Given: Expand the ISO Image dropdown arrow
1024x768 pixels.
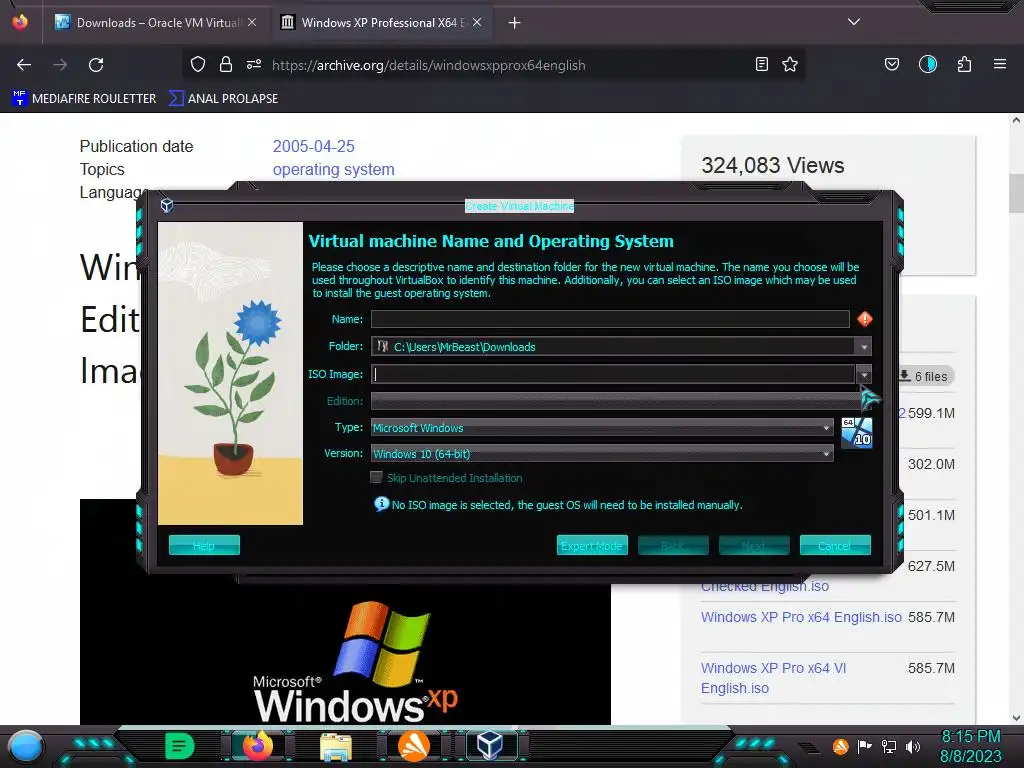Looking at the screenshot, I should 864,375.
